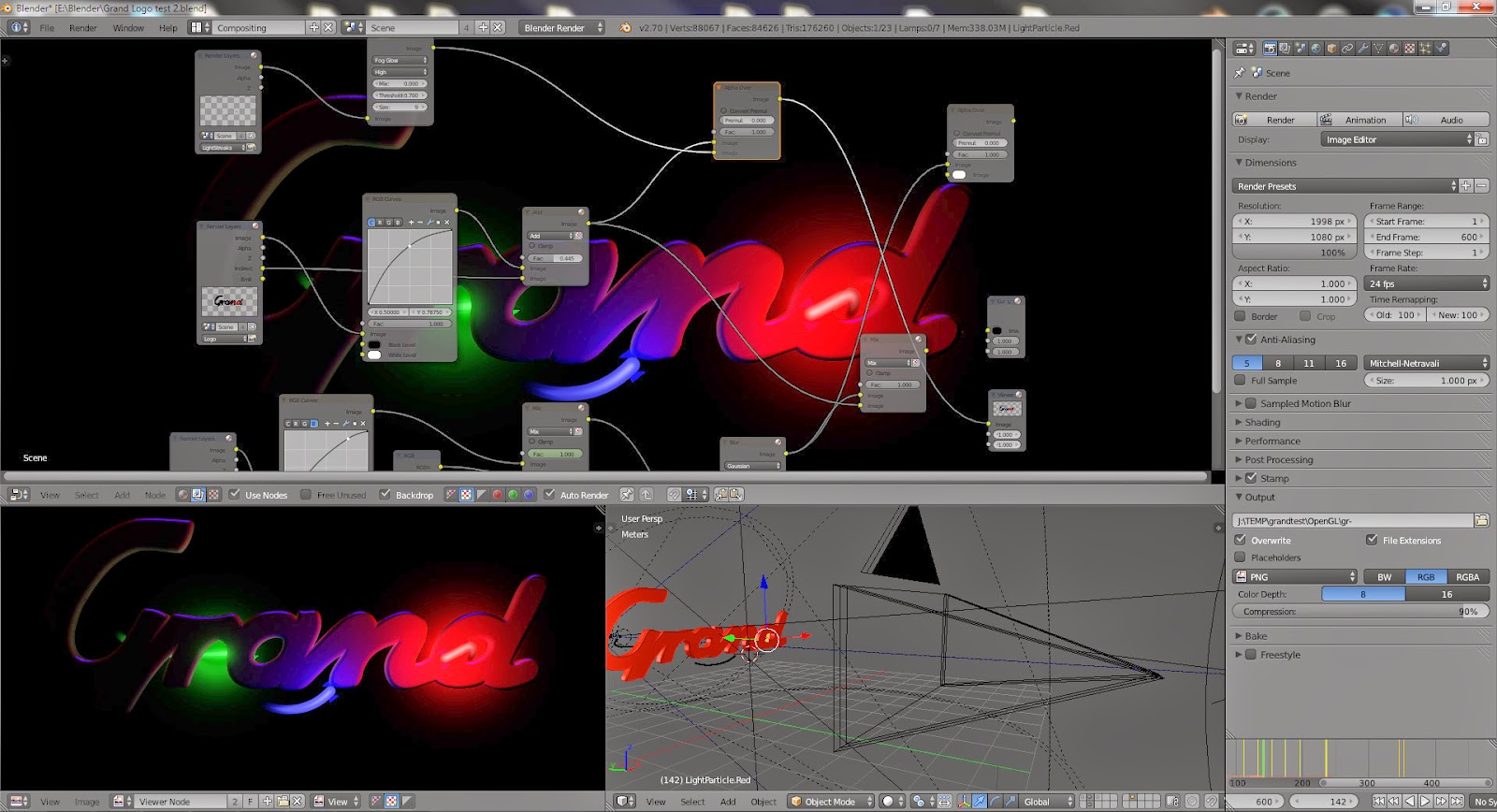Select Material node tree type icon
Viewport: 1497px width, 812px height.
click(x=182, y=495)
